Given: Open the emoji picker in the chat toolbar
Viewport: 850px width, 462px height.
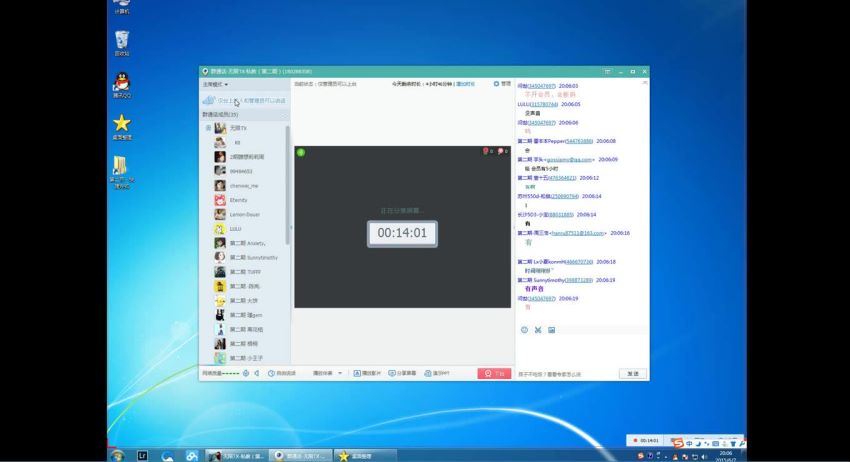Looking at the screenshot, I should (x=524, y=330).
